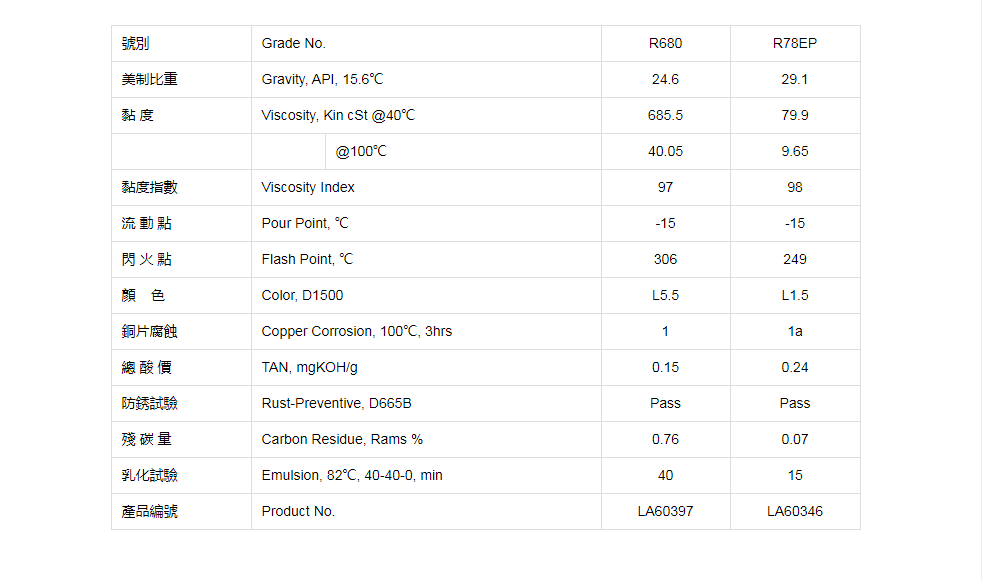Select the R78EP column header
982x581 pixels.
click(x=795, y=43)
